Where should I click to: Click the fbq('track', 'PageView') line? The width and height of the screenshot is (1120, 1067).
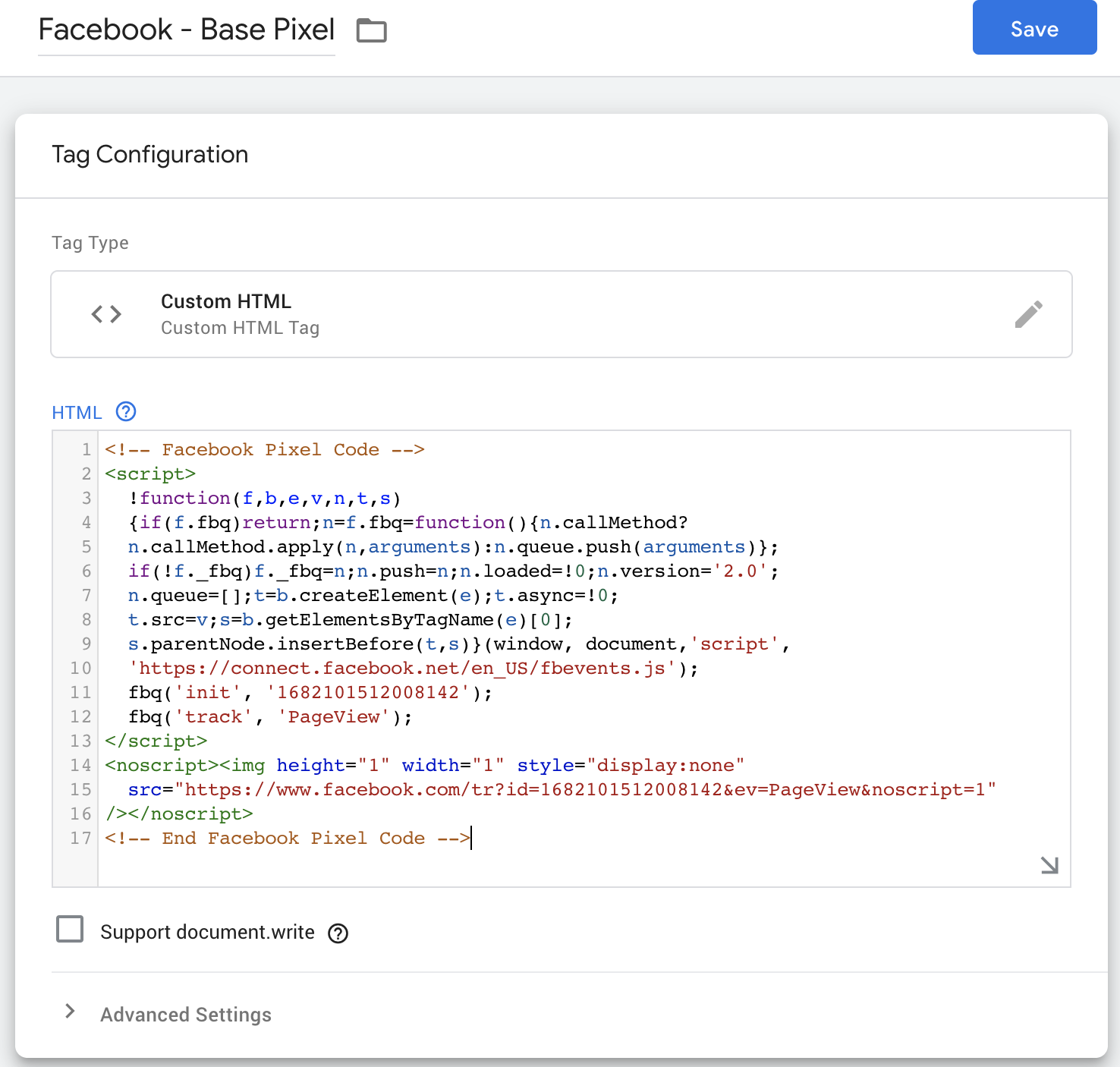pyautogui.click(x=270, y=716)
